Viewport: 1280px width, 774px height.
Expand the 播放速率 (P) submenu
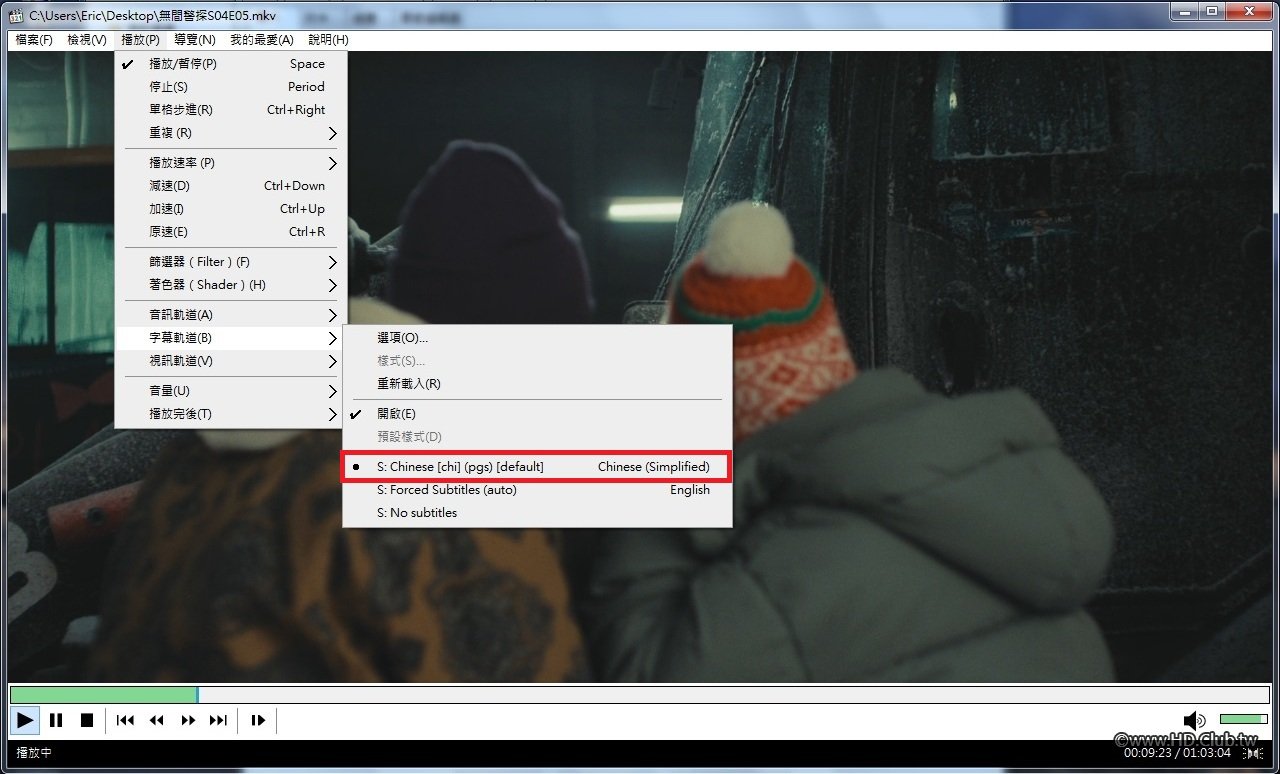tap(231, 163)
